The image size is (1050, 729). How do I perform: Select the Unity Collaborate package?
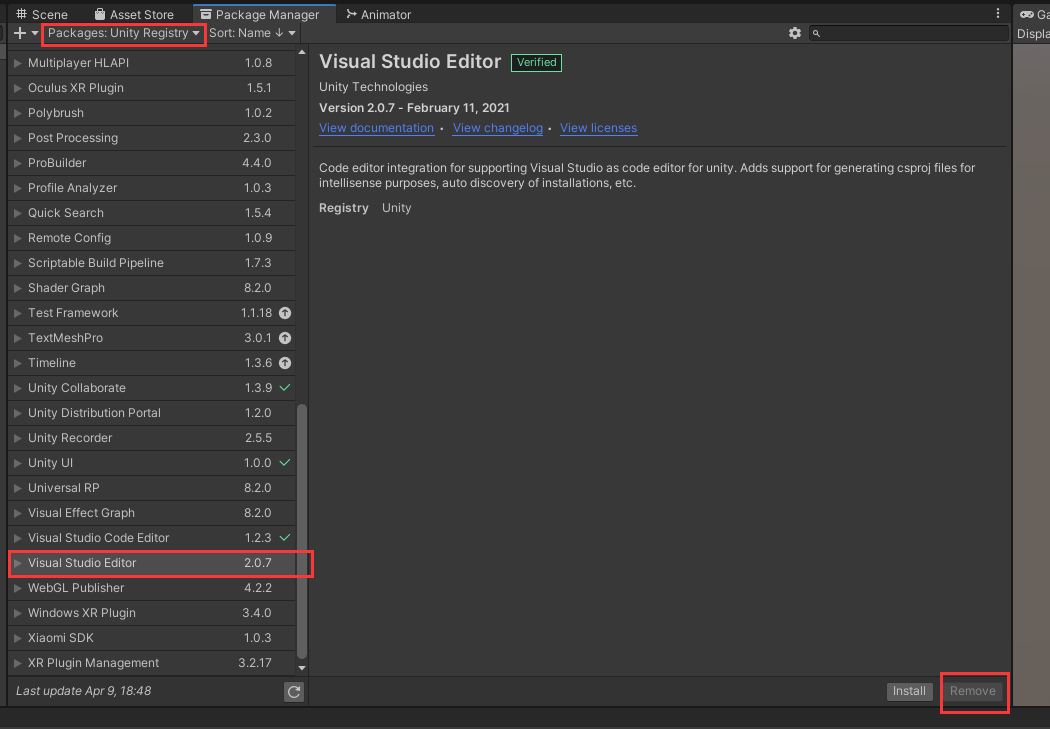pos(151,388)
